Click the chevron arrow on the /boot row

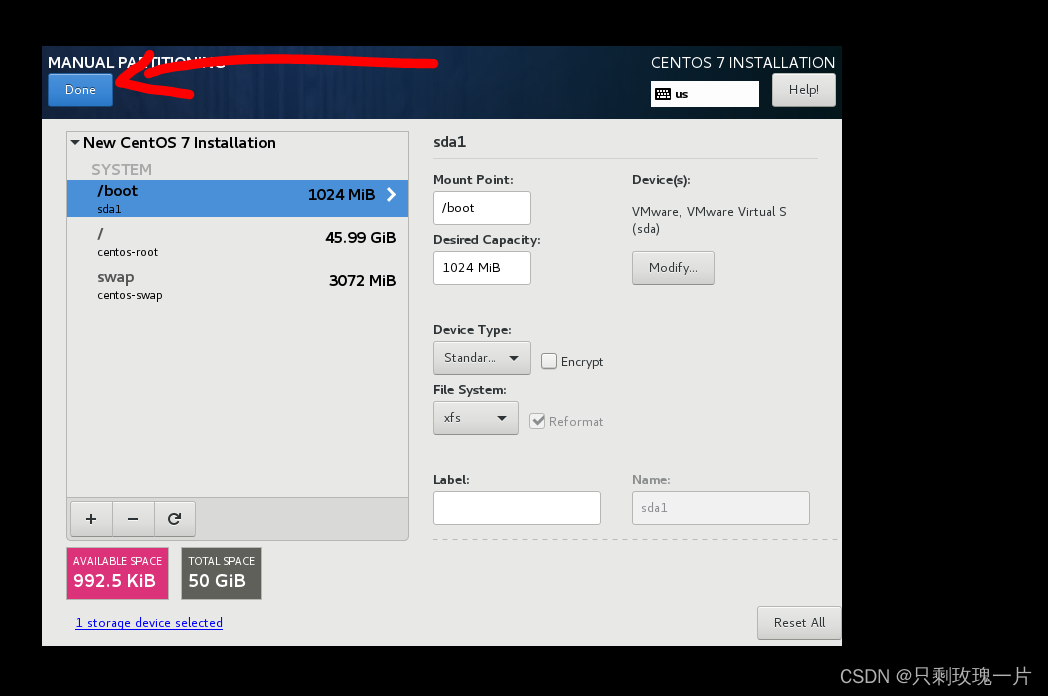[392, 195]
